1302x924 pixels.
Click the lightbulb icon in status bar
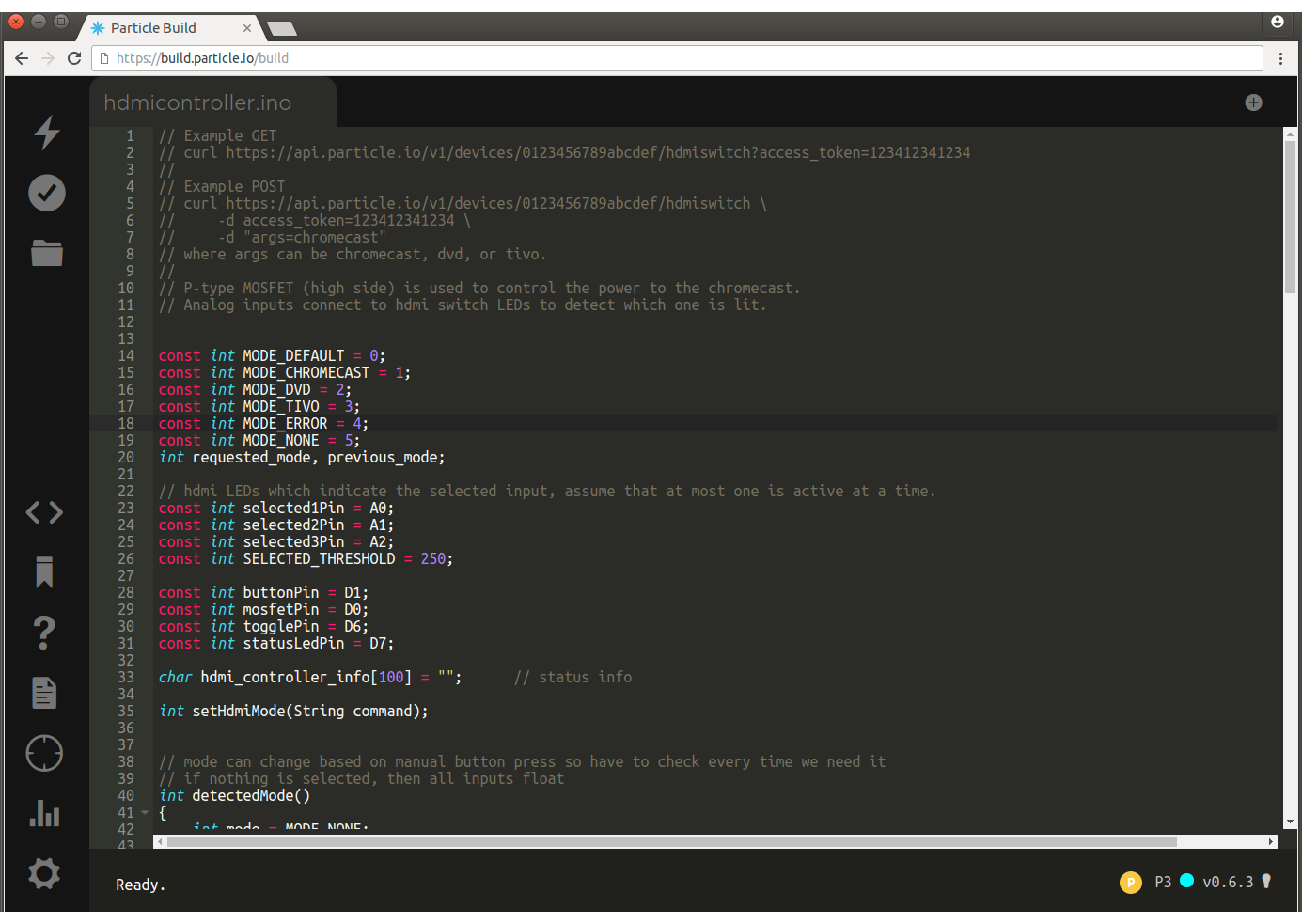tap(1266, 882)
